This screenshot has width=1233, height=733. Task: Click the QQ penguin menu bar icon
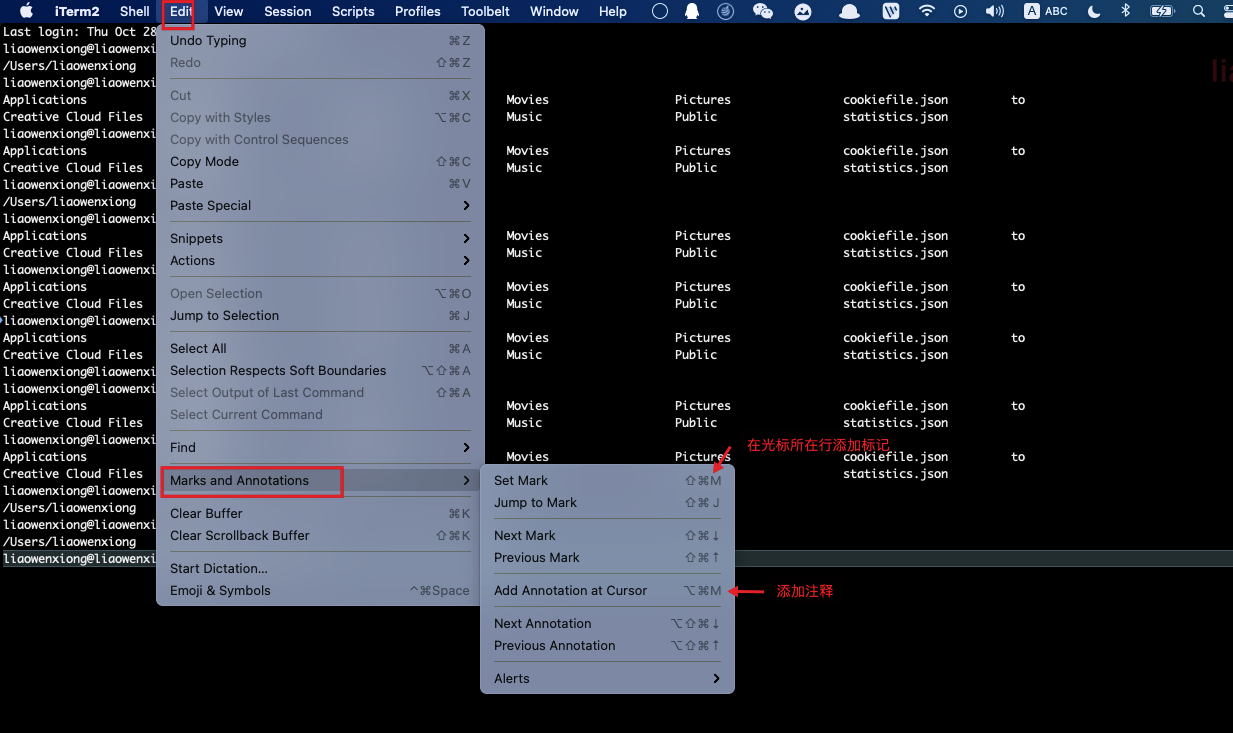[692, 11]
